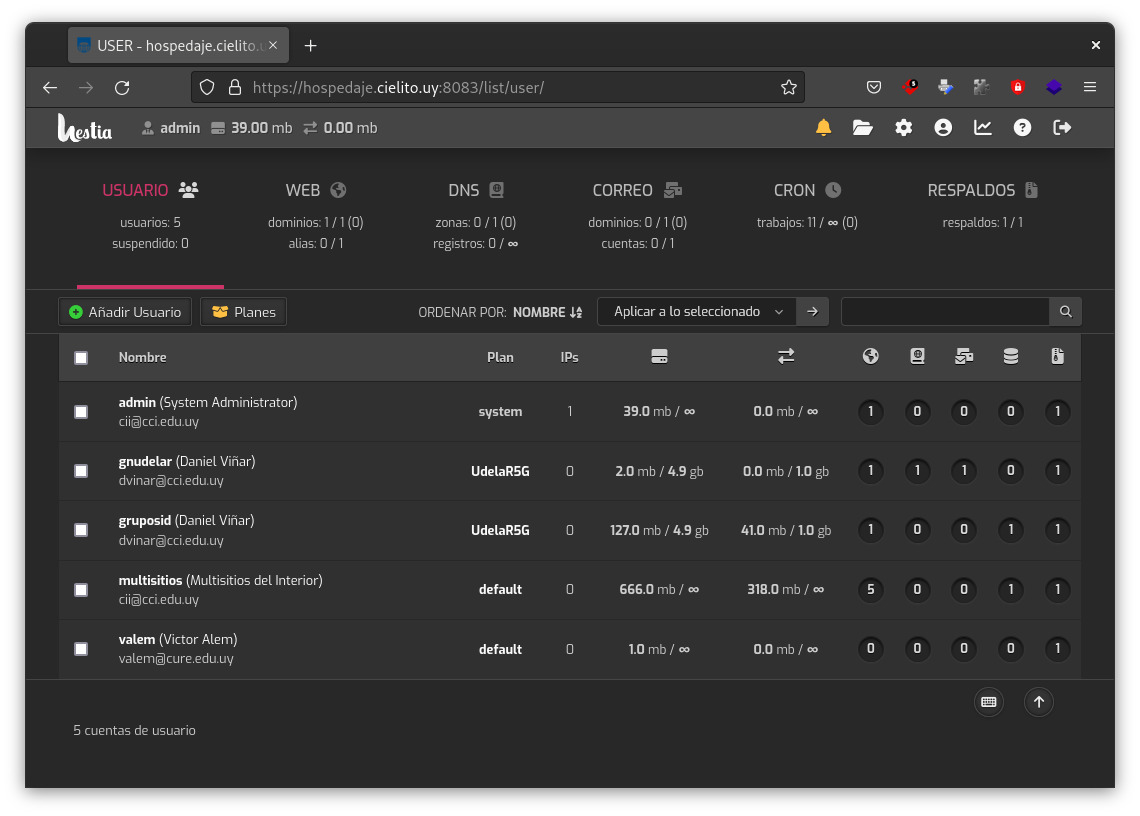
Task: Open Firefox application menu (hamburger)
Action: (x=1090, y=87)
